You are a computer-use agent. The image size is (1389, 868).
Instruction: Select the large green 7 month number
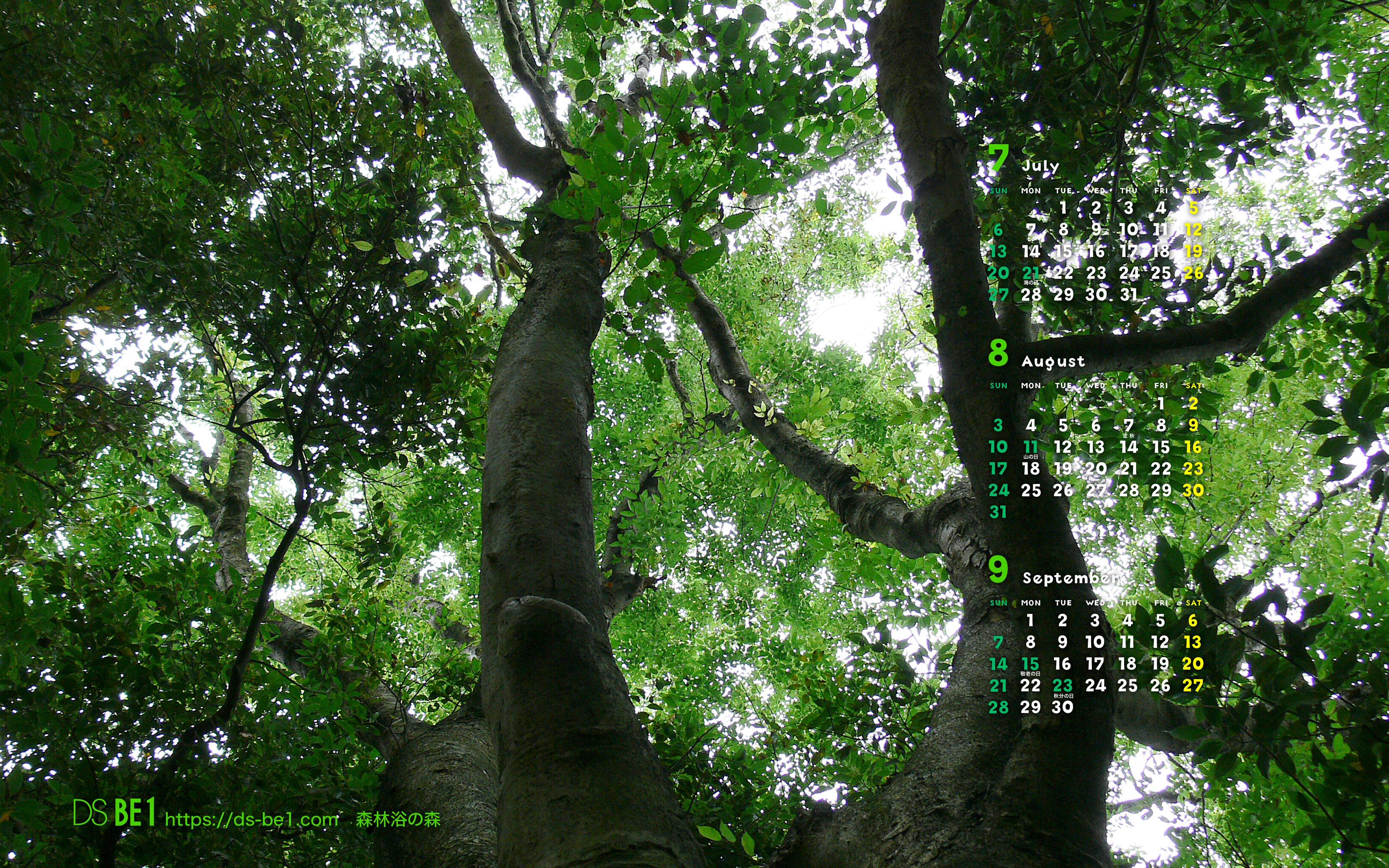(x=998, y=159)
